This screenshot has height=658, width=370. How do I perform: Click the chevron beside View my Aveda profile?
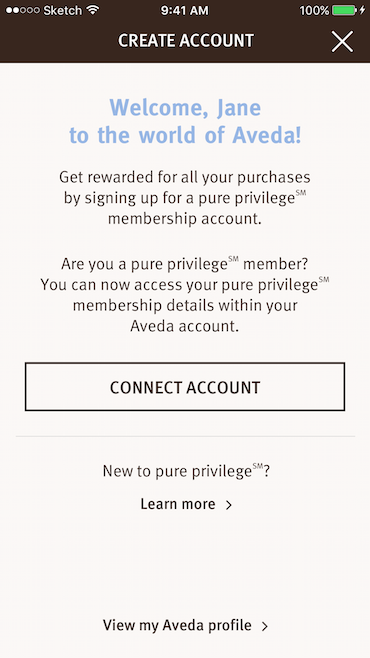pos(264,627)
